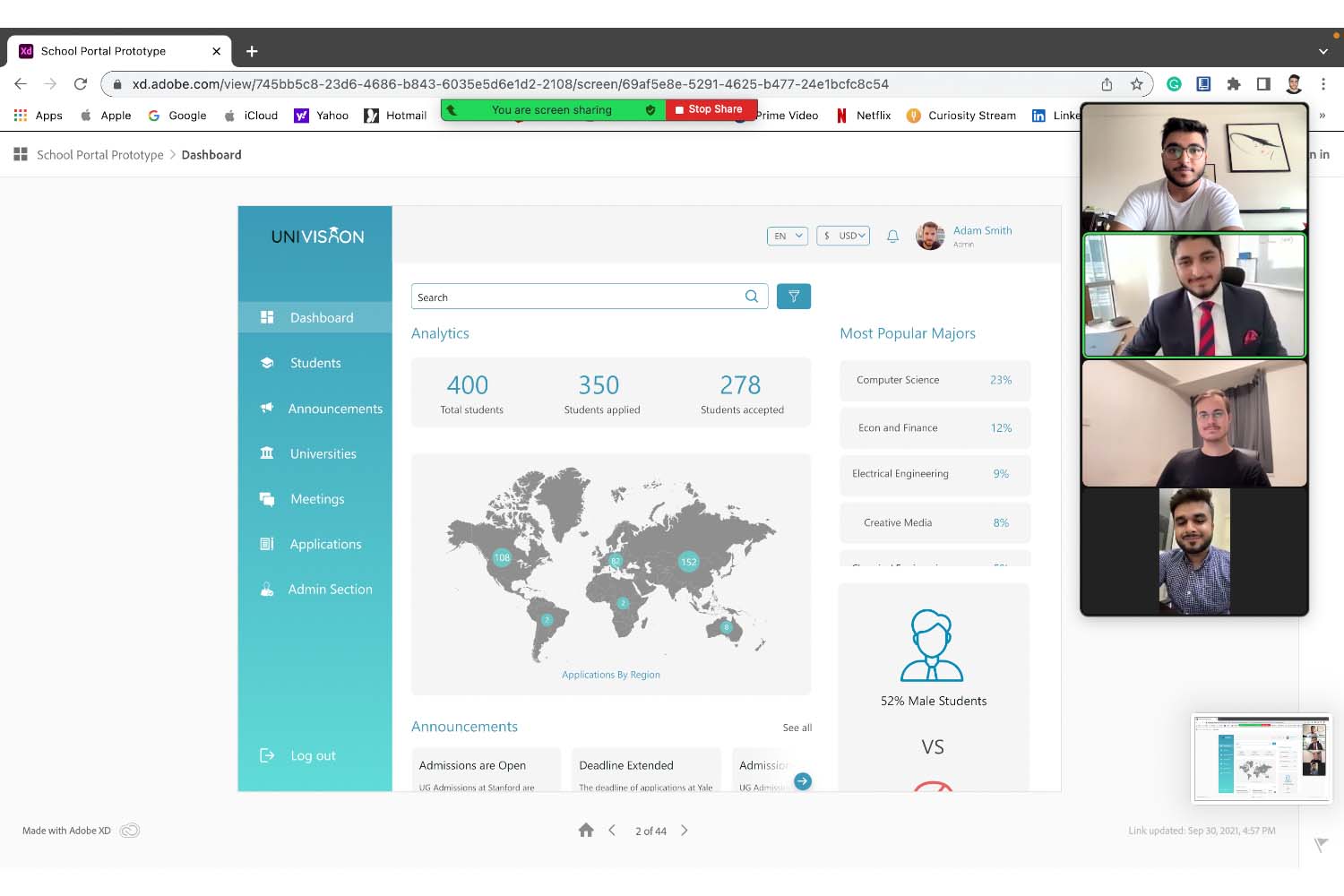Open the Chrome extensions puzzle icon
1344x896 pixels.
(x=1234, y=84)
